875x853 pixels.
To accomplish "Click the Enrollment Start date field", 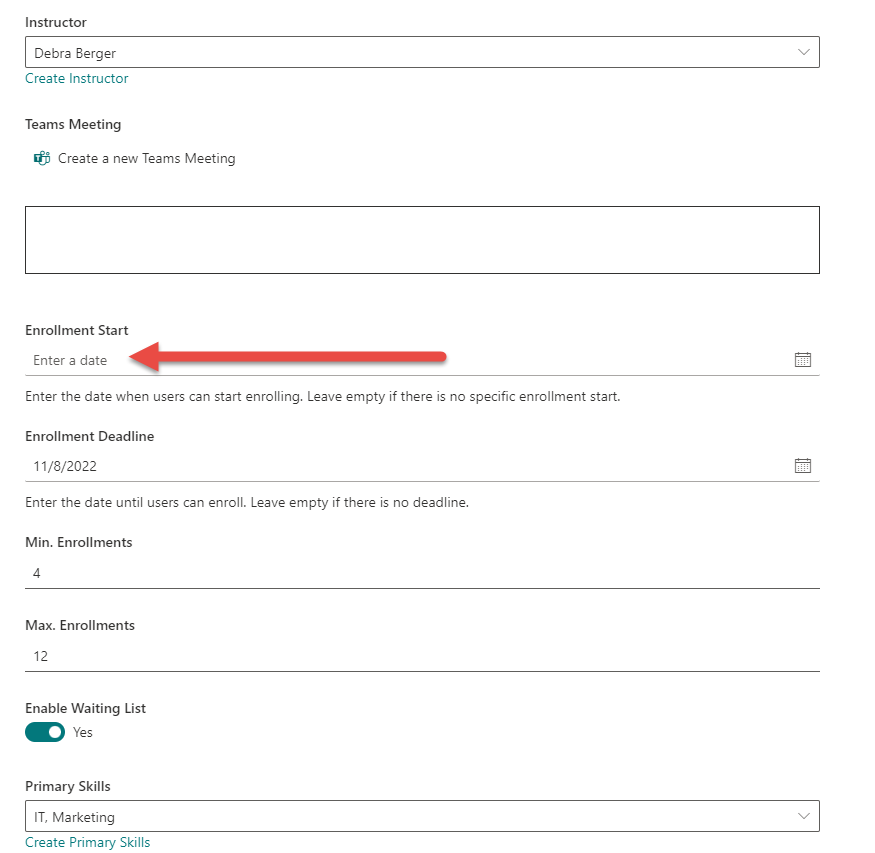I will pos(400,360).
